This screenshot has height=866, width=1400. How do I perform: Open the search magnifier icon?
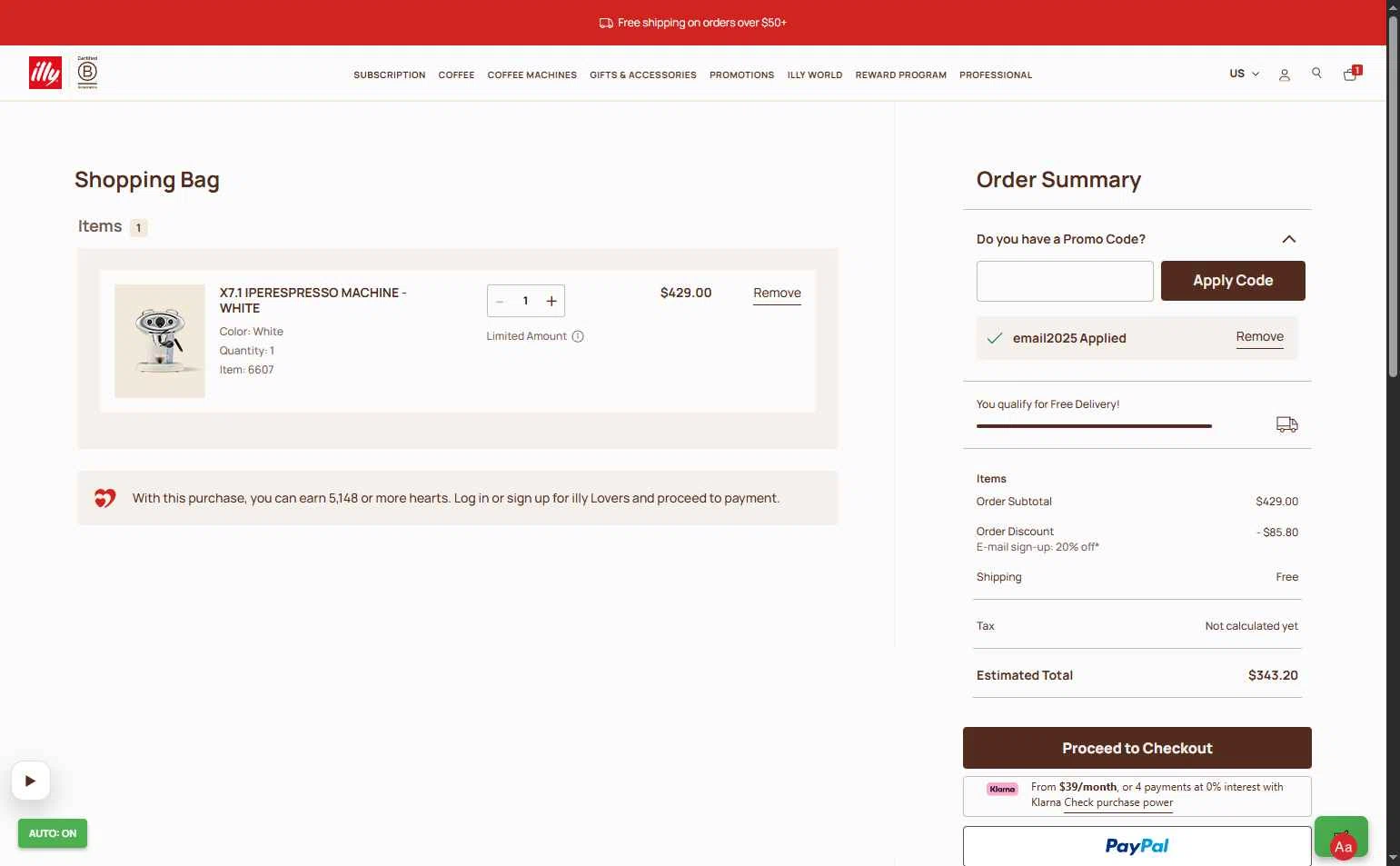[x=1316, y=74]
